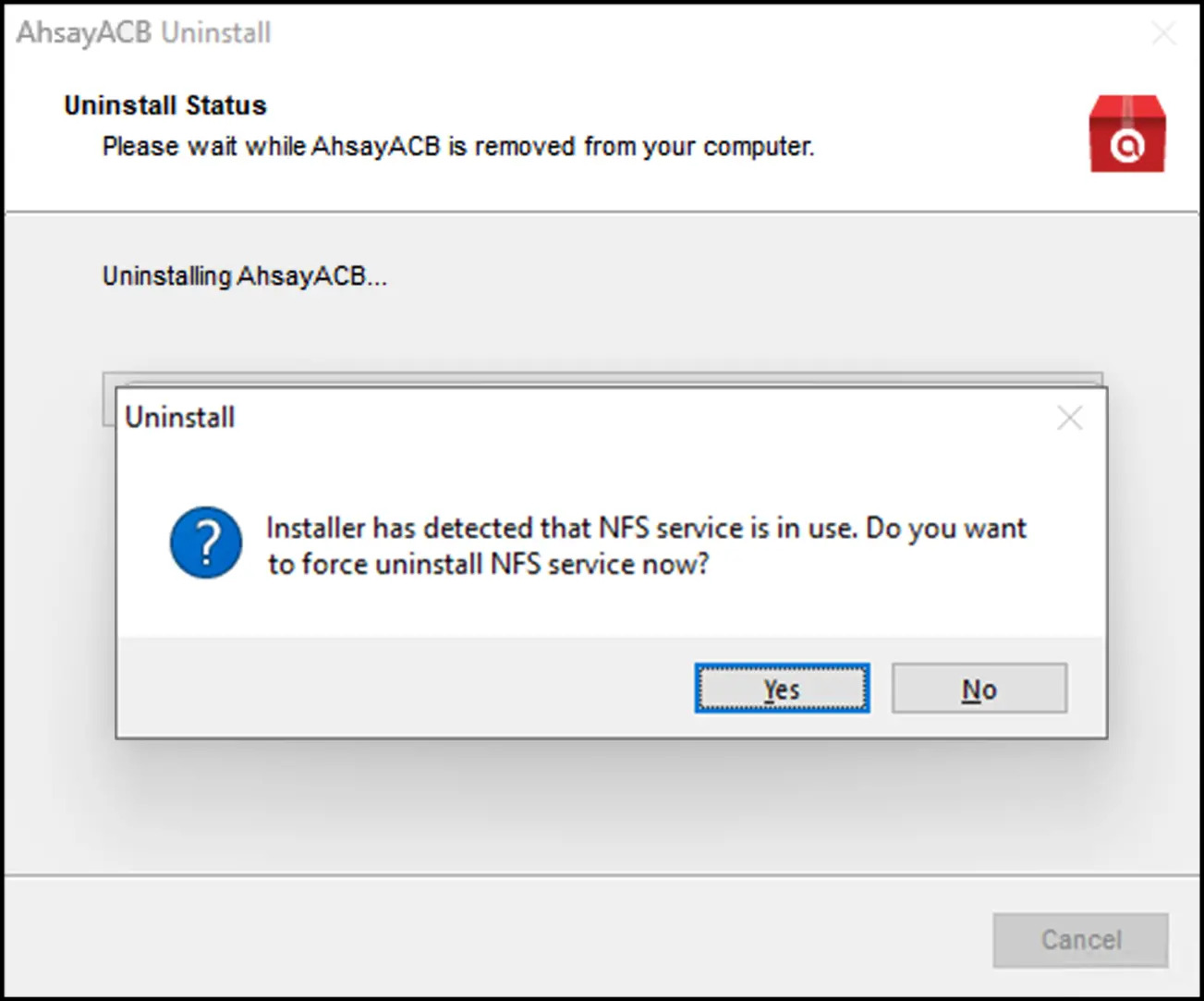The width and height of the screenshot is (1204, 1001).
Task: Close the Uninstall confirmation dialog
Action: (x=1069, y=419)
